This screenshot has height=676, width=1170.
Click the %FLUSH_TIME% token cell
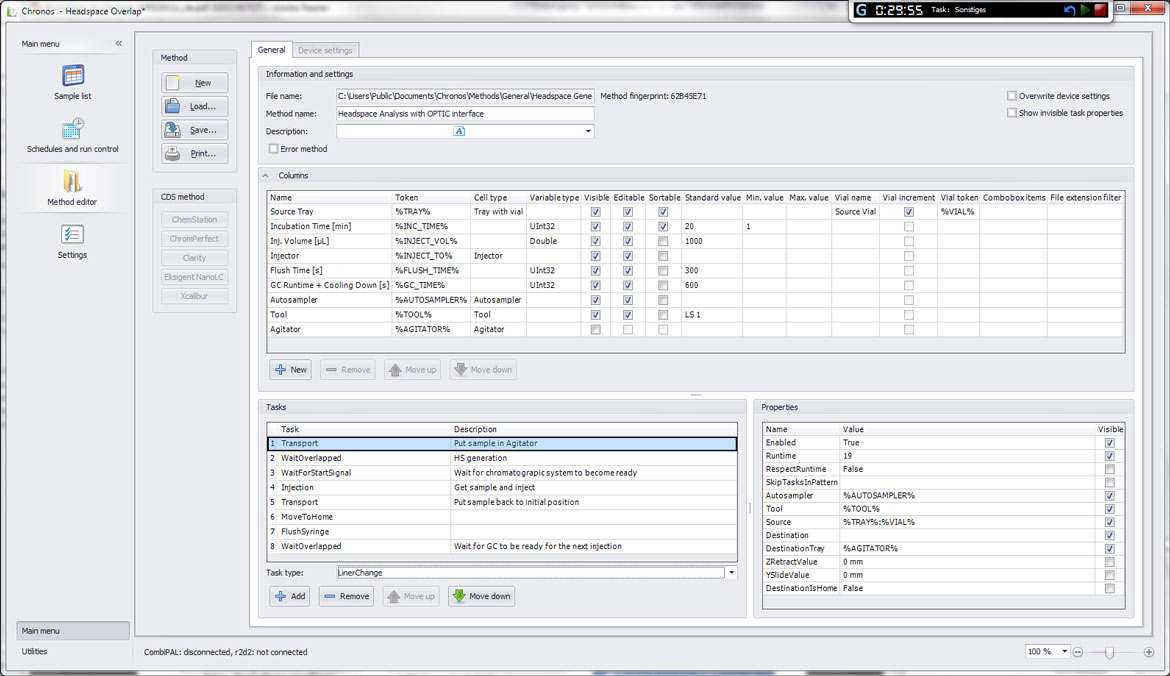pos(431,270)
